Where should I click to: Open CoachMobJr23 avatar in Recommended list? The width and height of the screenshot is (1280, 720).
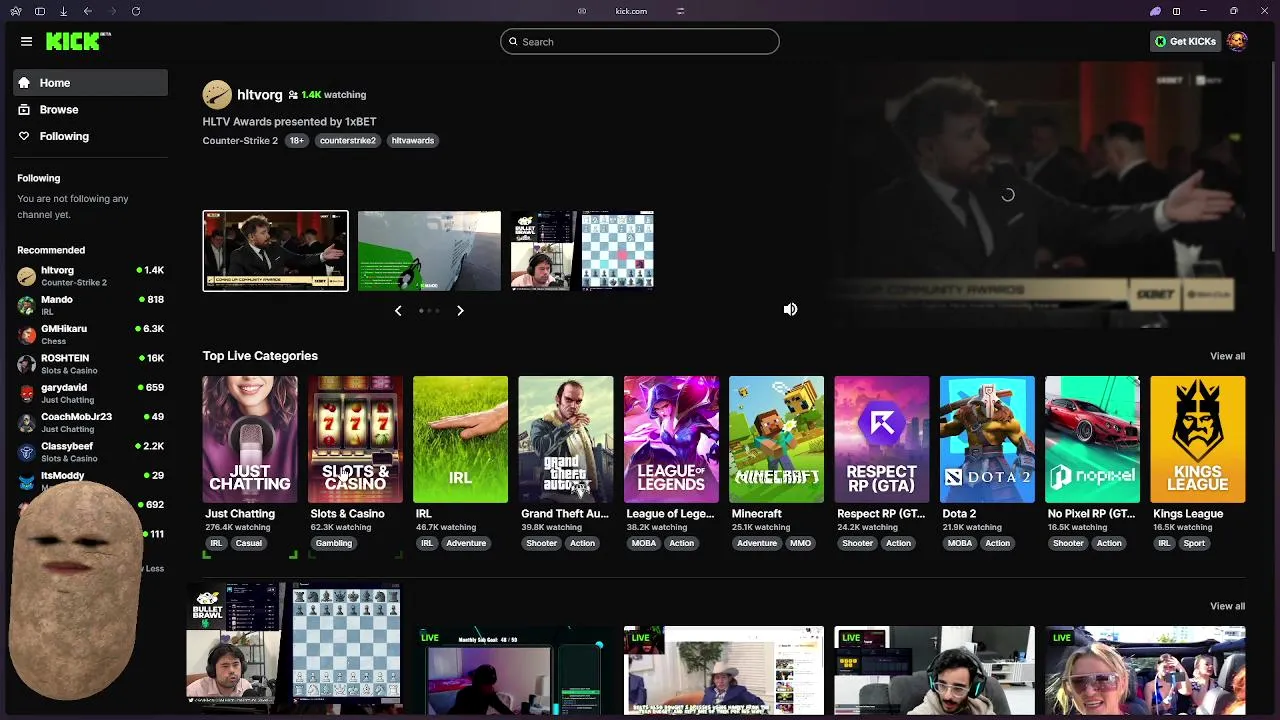[x=26, y=422]
